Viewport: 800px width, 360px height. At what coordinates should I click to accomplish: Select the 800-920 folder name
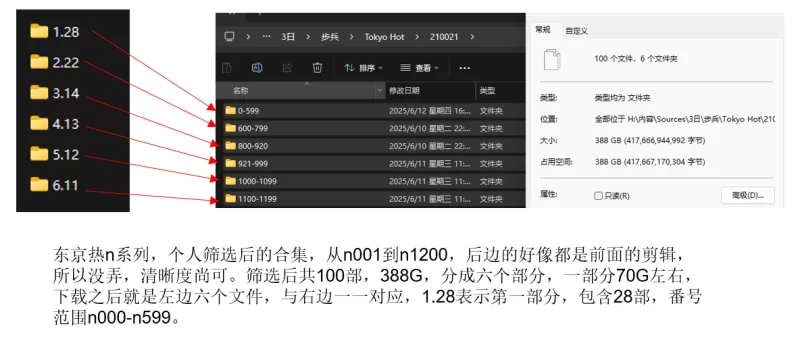[x=253, y=146]
